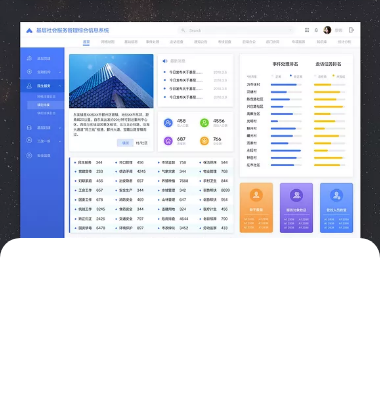Click the blue circular icon beside 458

[168, 123]
